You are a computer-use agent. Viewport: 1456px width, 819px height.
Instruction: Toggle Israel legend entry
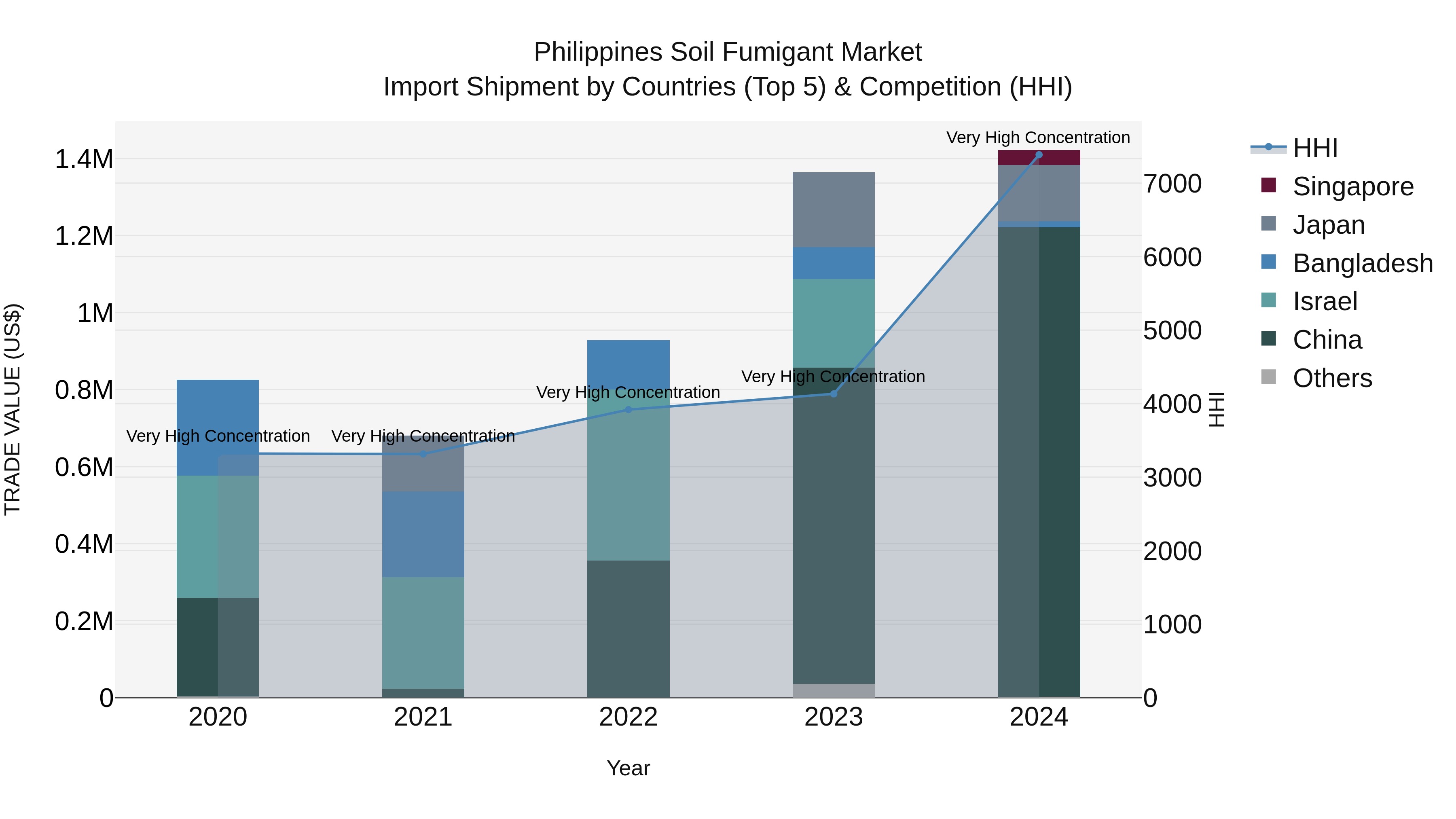click(x=1309, y=301)
